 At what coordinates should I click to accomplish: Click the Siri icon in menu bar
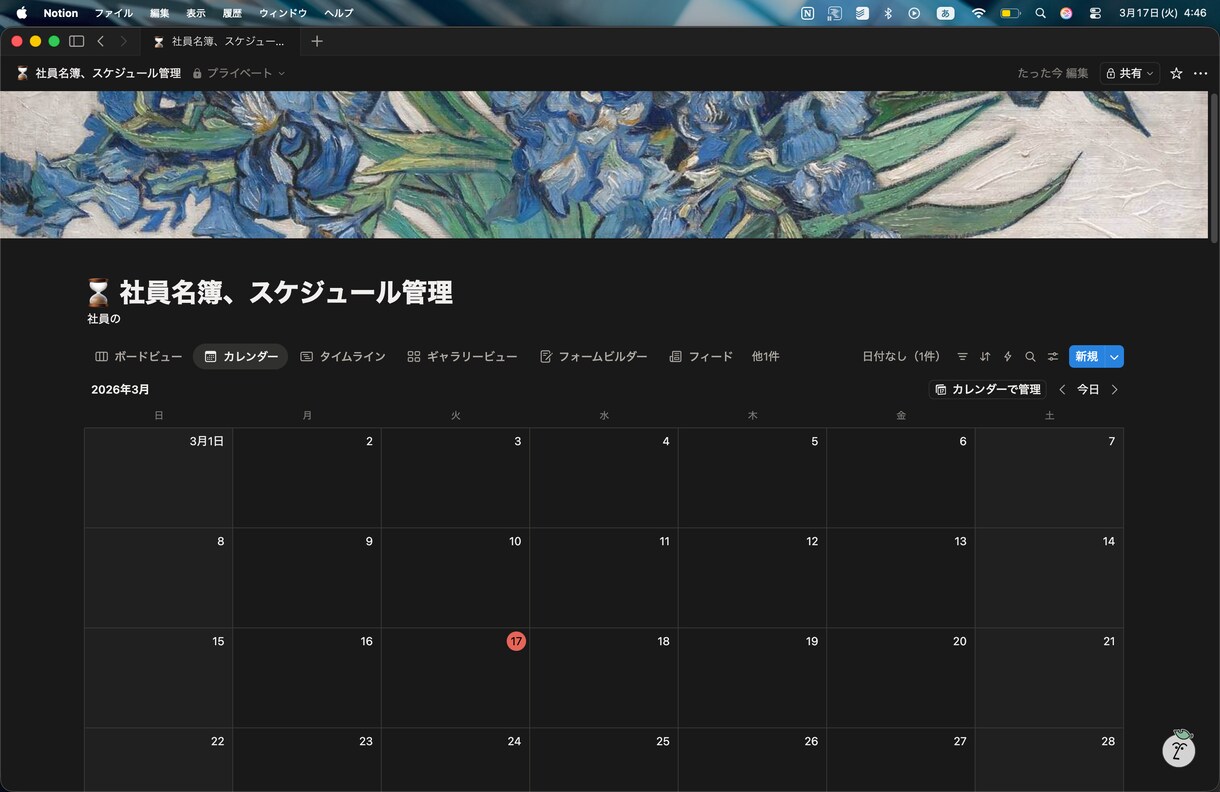(1066, 13)
